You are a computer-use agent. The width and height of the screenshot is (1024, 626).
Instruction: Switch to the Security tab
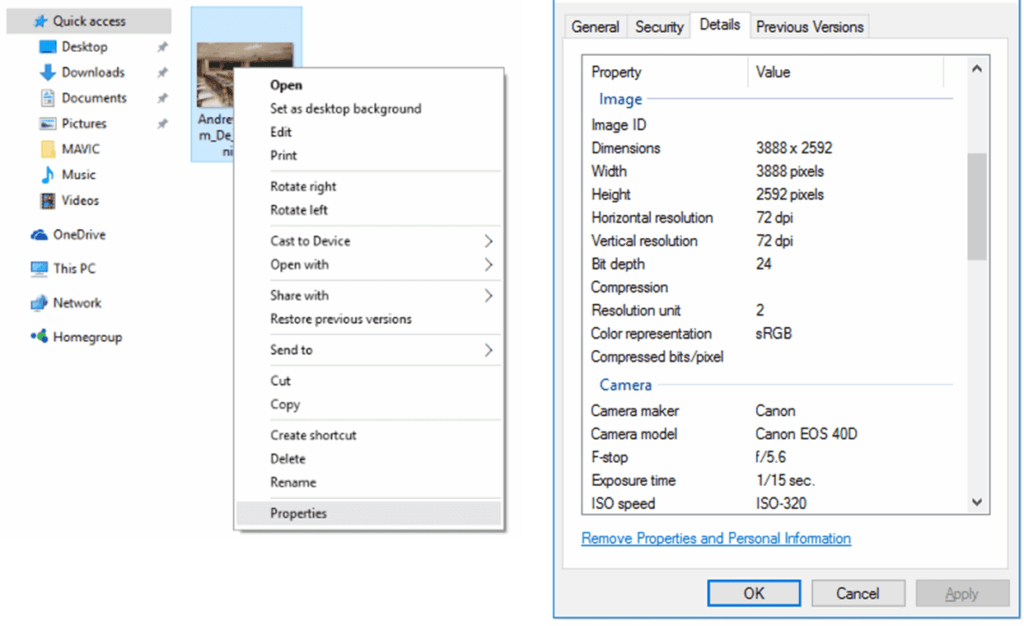coord(659,27)
